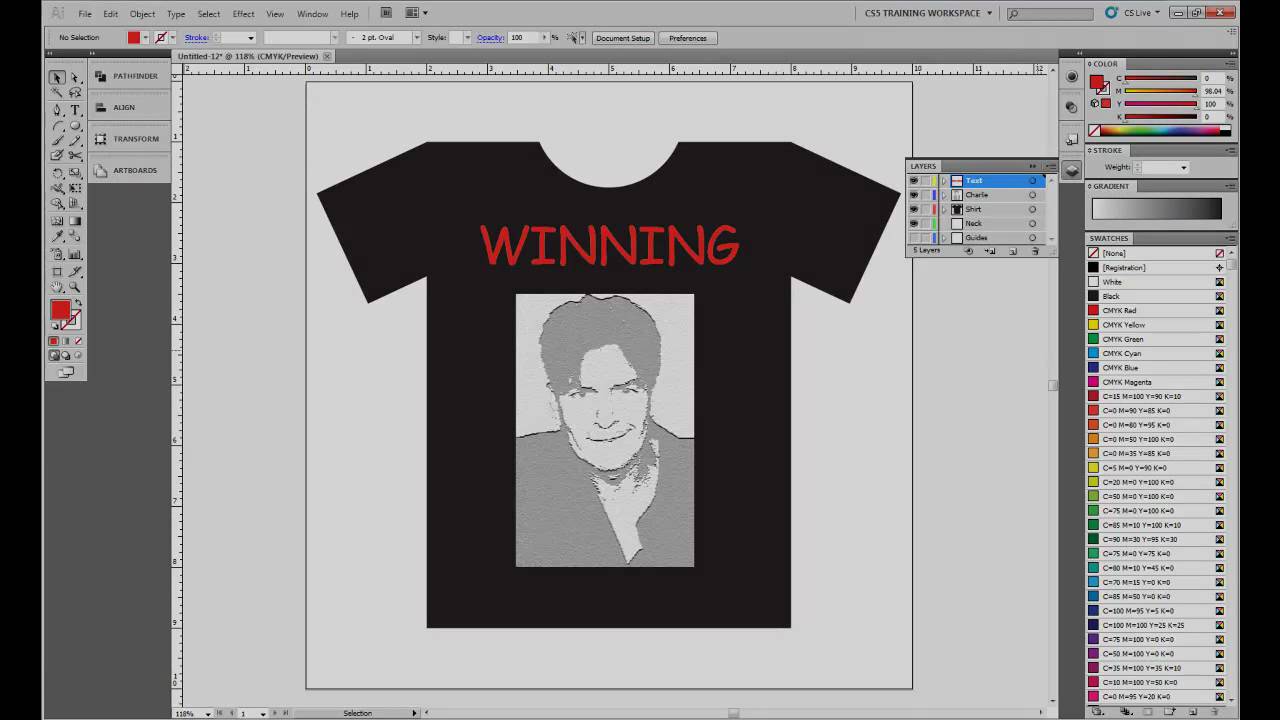Image resolution: width=1280 pixels, height=720 pixels.
Task: Click Create New Layer icon in Layers panel
Action: pyautogui.click(x=1013, y=251)
